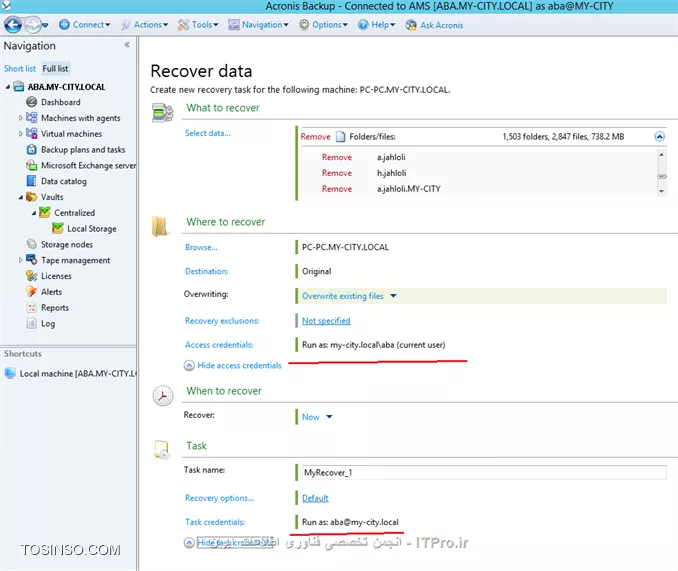678x571 pixels.
Task: Click the Log icon
Action: point(32,323)
